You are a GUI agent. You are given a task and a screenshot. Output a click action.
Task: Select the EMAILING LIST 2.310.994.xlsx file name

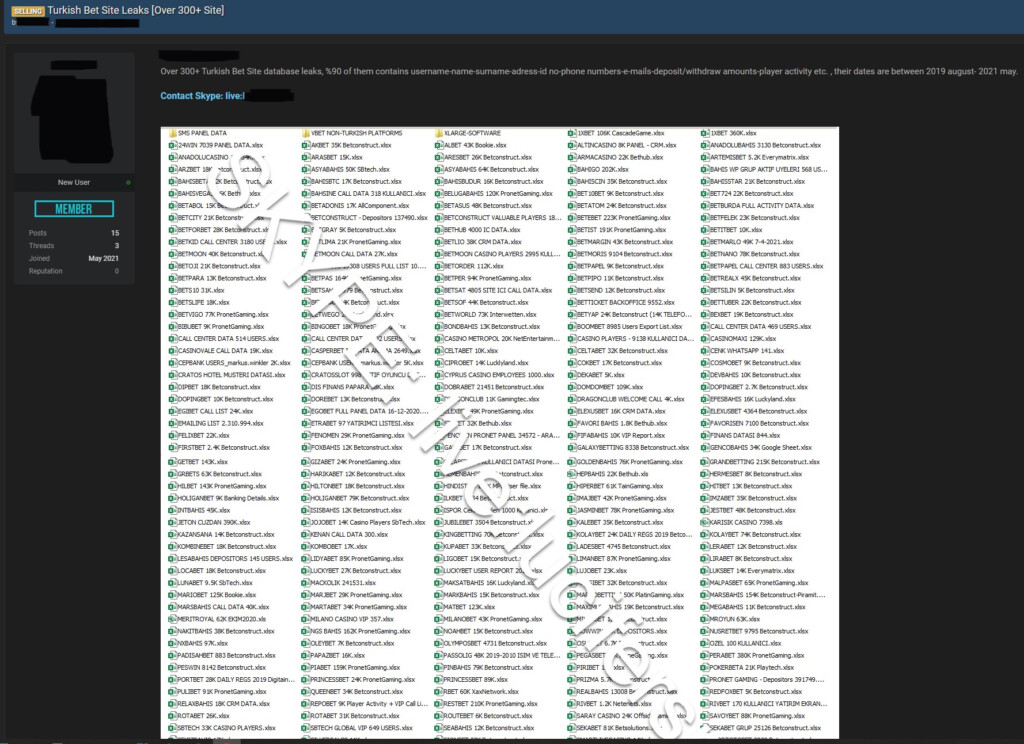tap(221, 423)
